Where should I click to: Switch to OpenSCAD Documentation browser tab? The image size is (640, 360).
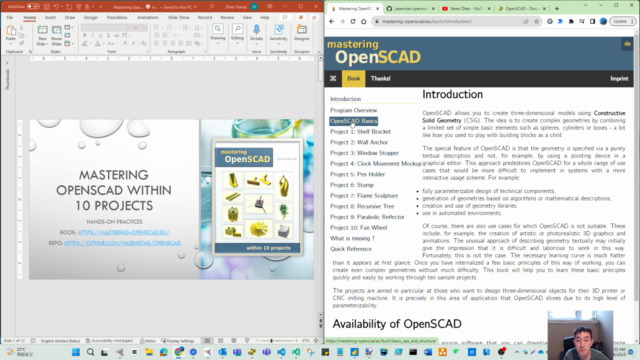point(521,9)
